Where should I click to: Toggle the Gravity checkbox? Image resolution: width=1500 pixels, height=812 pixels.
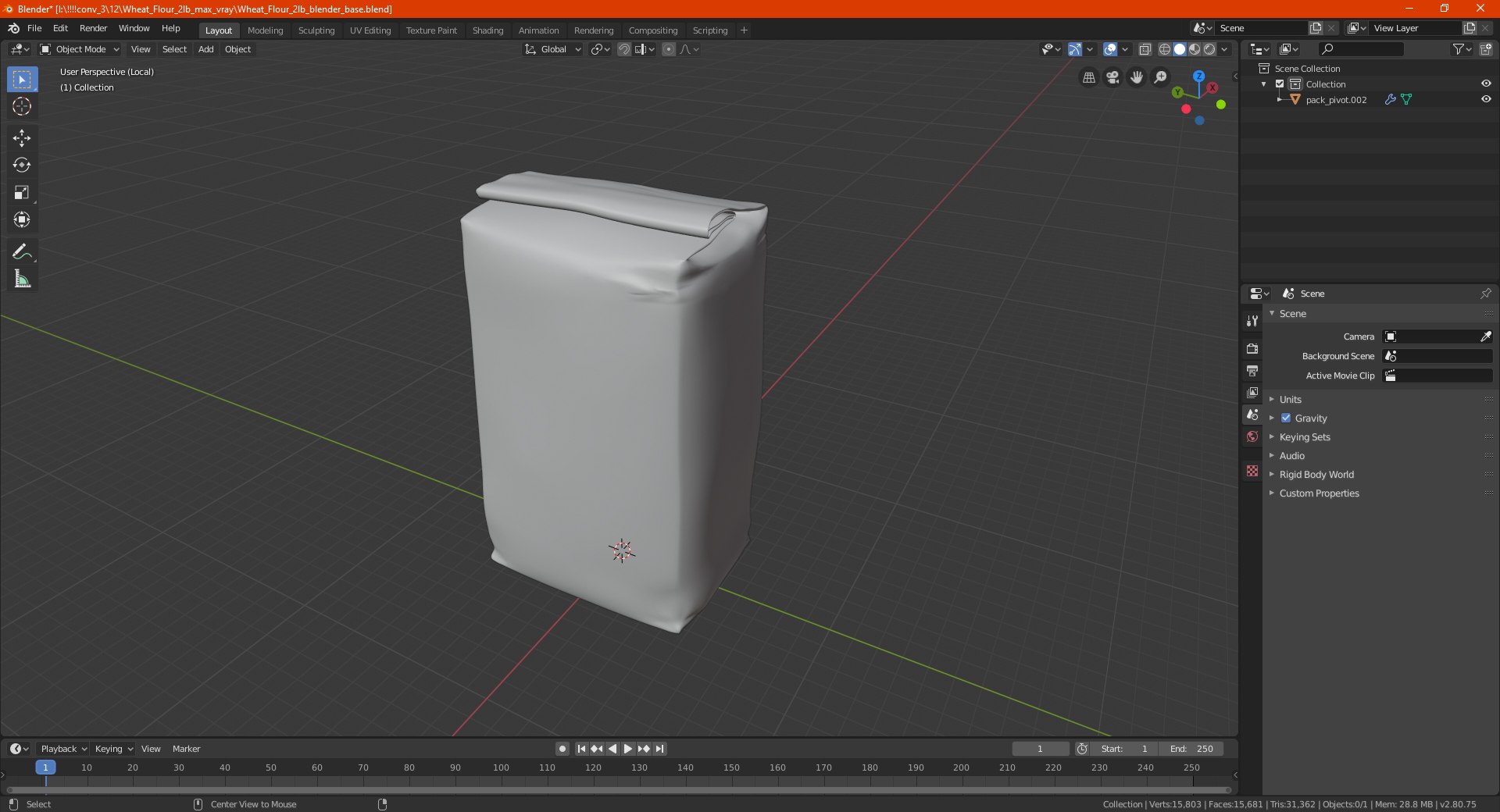click(x=1286, y=418)
